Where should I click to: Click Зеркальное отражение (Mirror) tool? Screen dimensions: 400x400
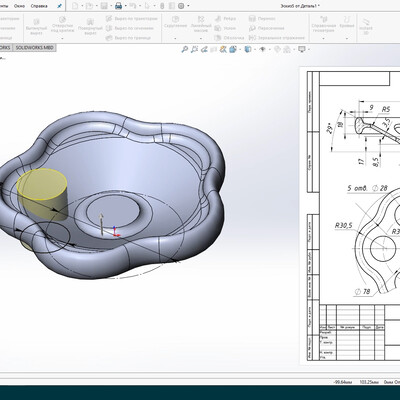tap(277, 38)
